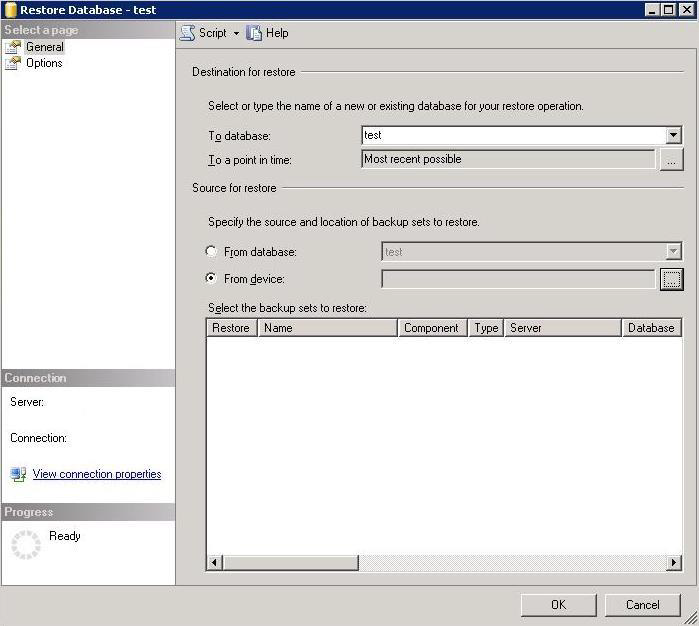Select the General page icon

point(13,47)
